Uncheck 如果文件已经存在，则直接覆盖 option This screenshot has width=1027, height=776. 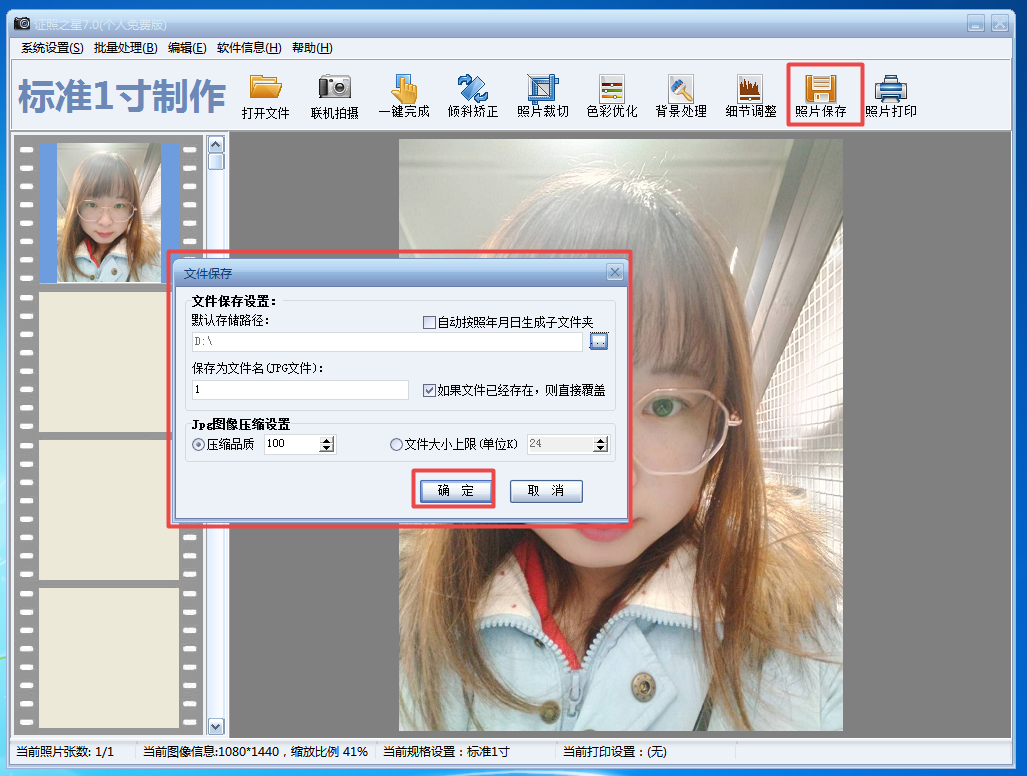click(x=430, y=390)
